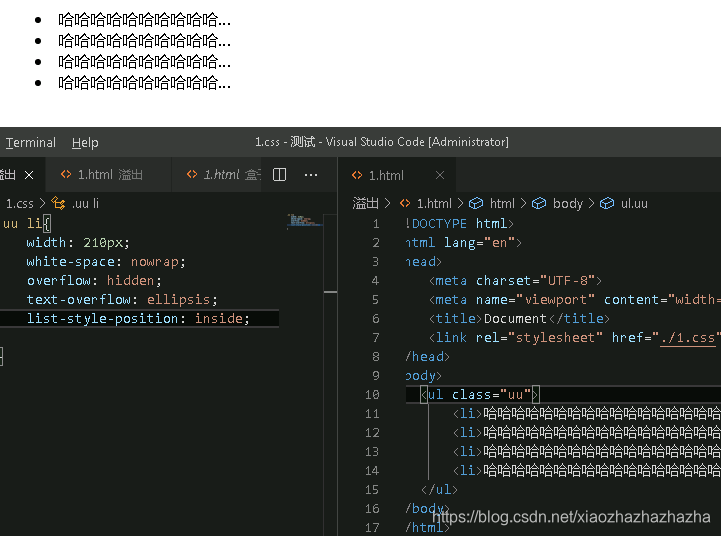This screenshot has width=721, height=536.
Task: Click the last truncated 哈哈 list item in preview
Action: [x=144, y=83]
